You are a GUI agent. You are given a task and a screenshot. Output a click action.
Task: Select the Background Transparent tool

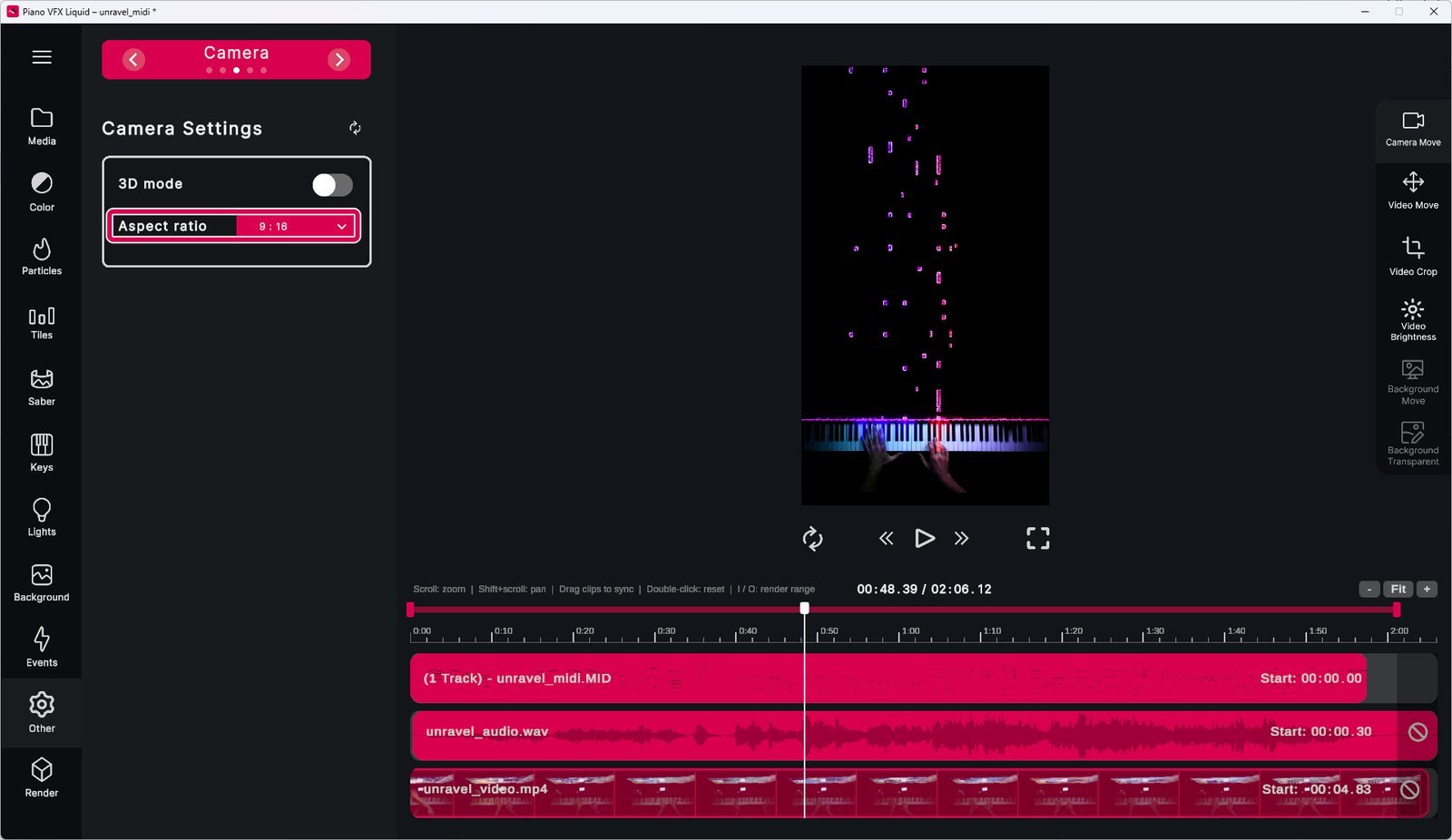(x=1413, y=443)
